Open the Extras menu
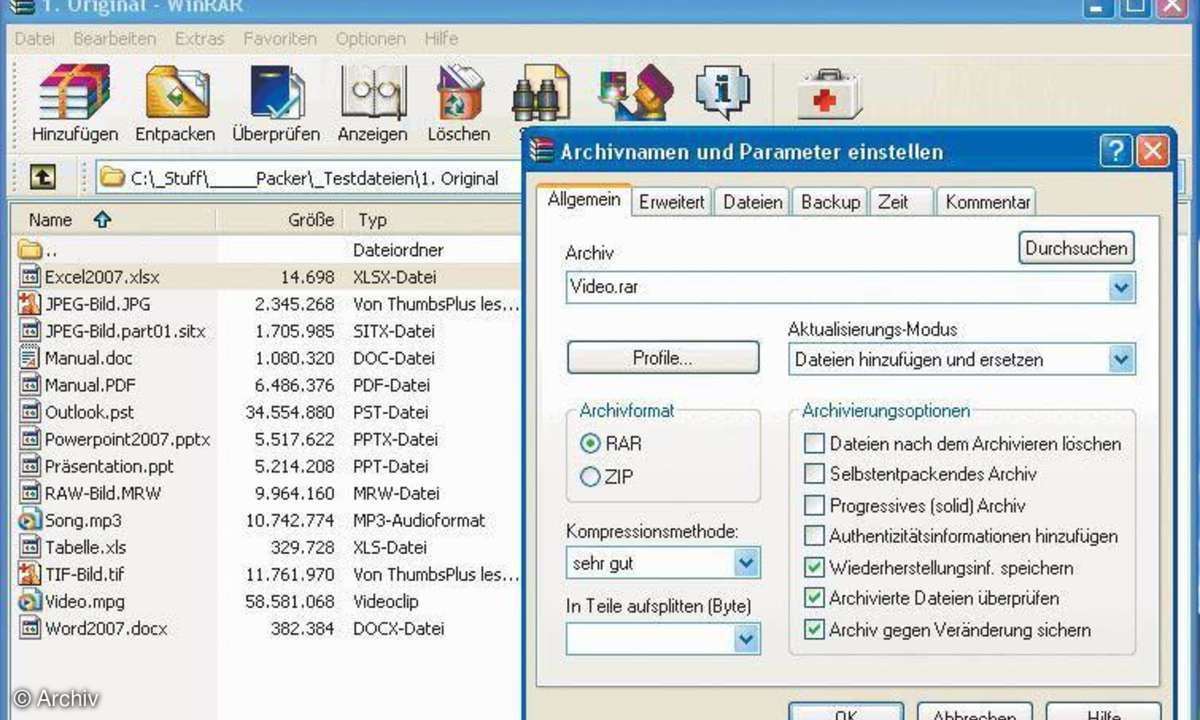This screenshot has height=720, width=1200. 200,39
